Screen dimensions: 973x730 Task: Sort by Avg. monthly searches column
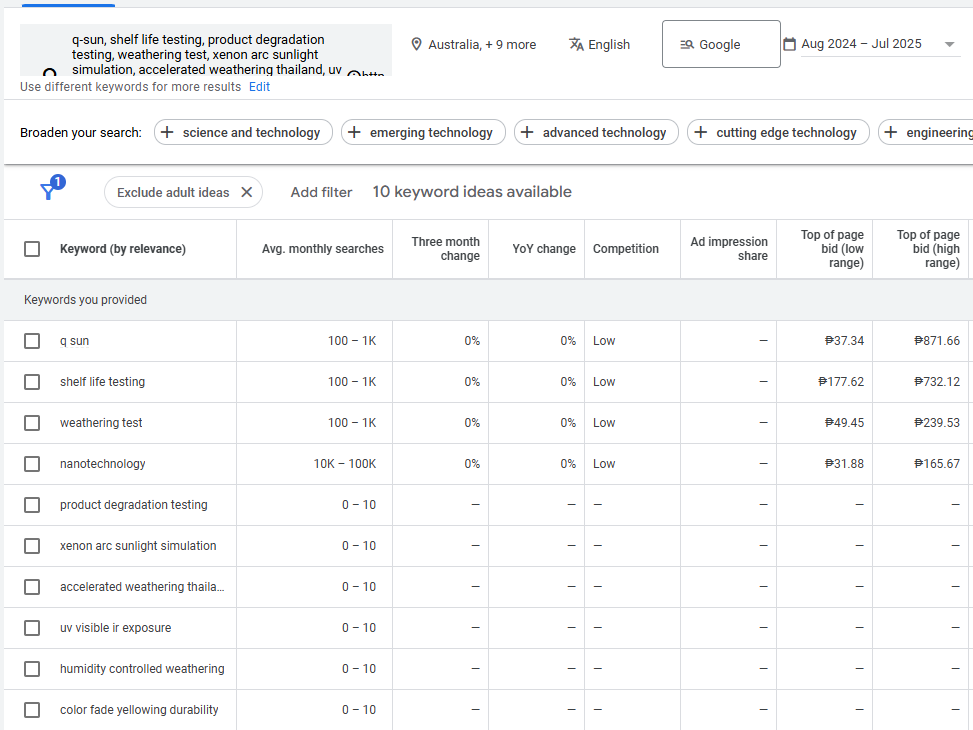pos(322,249)
